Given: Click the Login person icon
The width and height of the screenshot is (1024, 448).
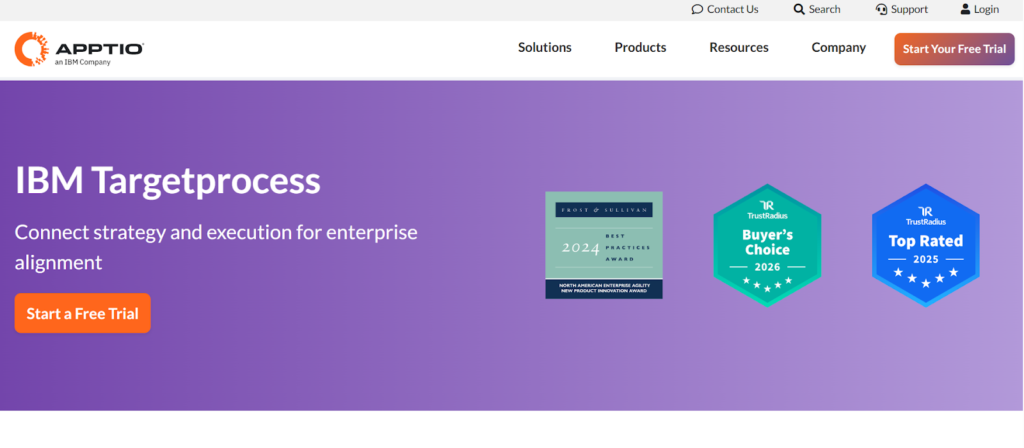Looking at the screenshot, I should tap(965, 9).
